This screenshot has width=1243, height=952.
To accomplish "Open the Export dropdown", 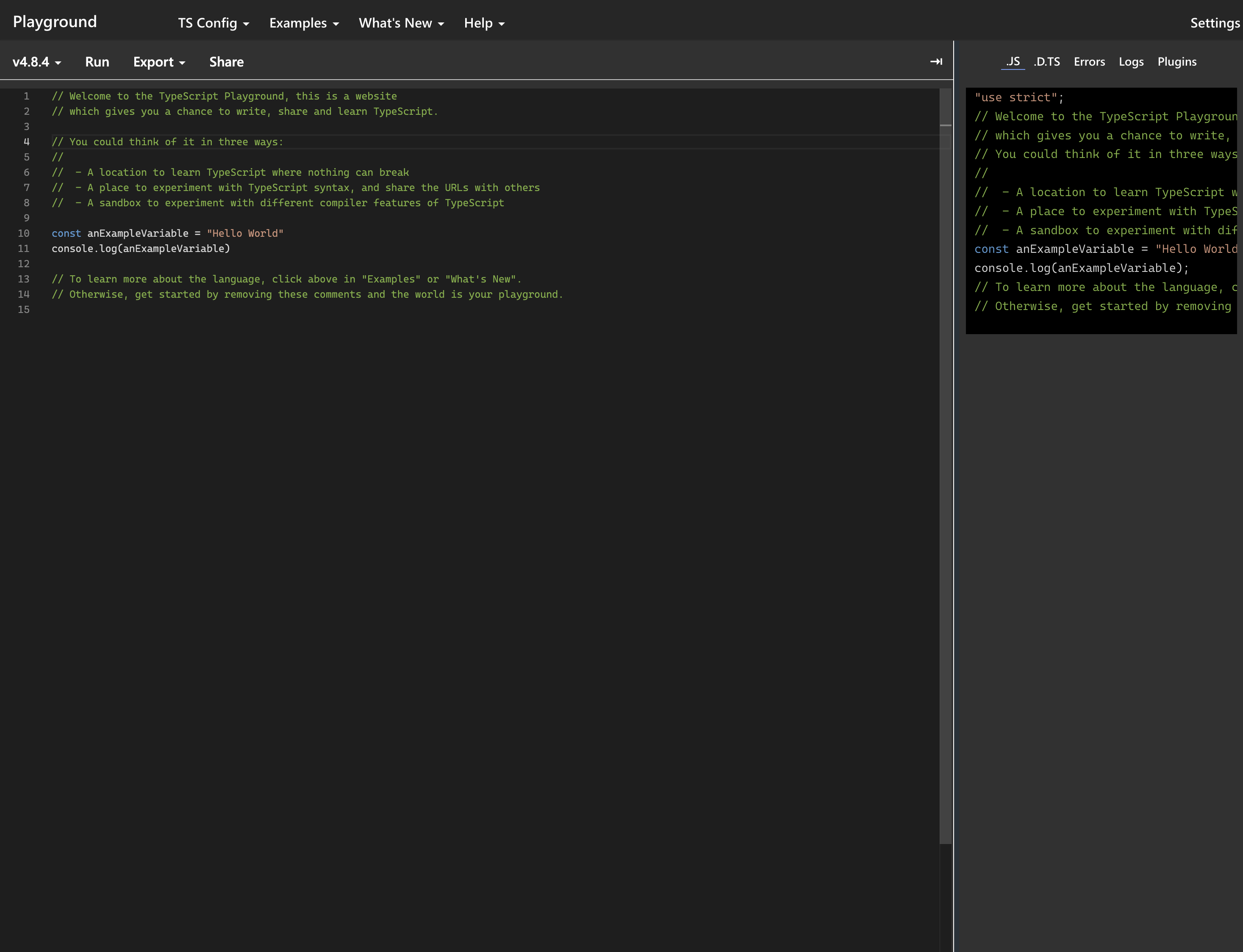I will click(159, 62).
